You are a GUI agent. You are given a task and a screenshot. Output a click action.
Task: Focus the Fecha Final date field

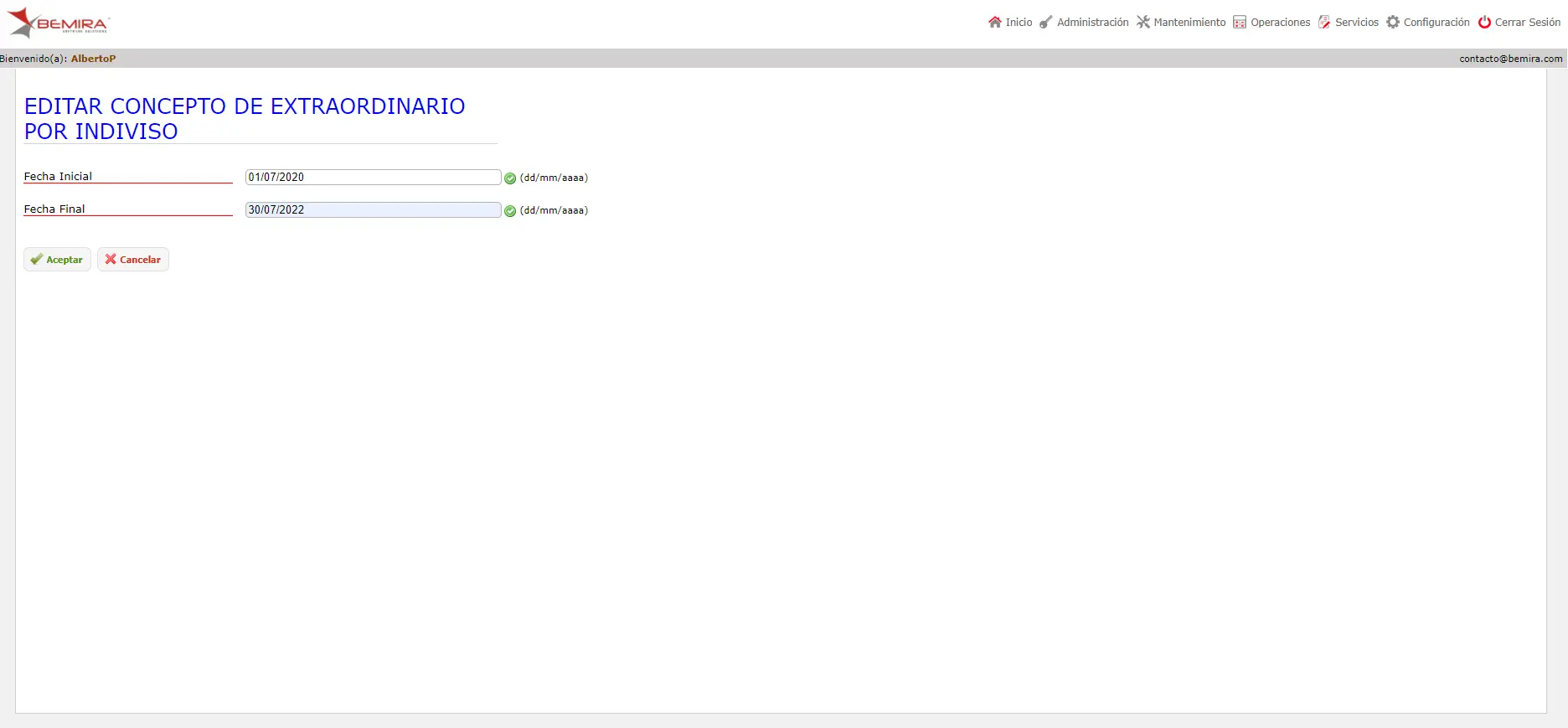(x=373, y=210)
